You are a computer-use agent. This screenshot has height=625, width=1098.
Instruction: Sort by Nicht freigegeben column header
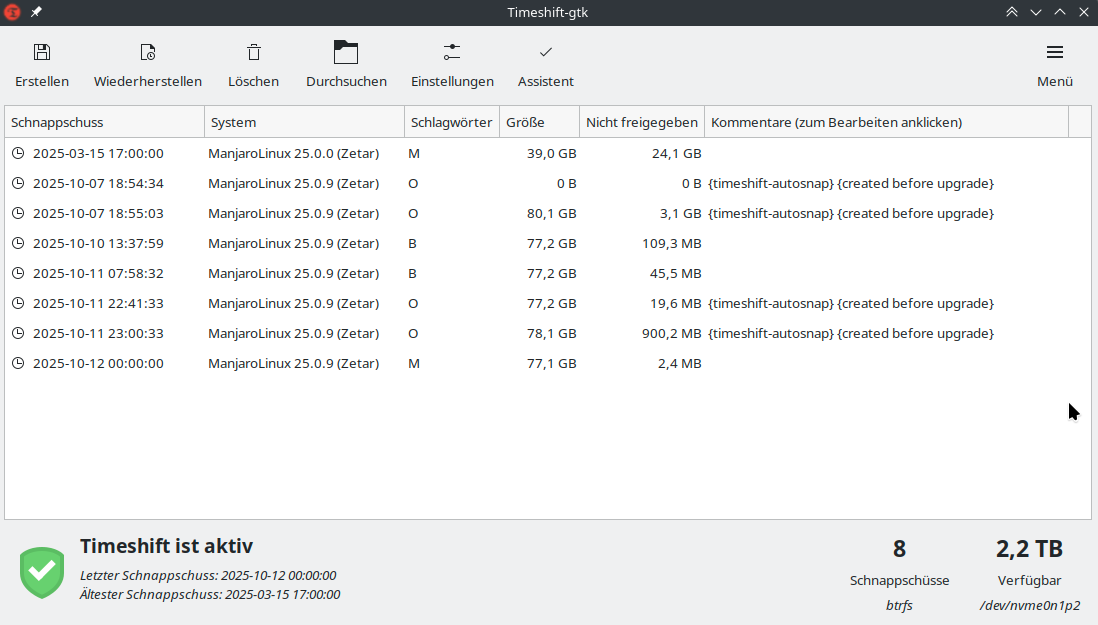641,122
